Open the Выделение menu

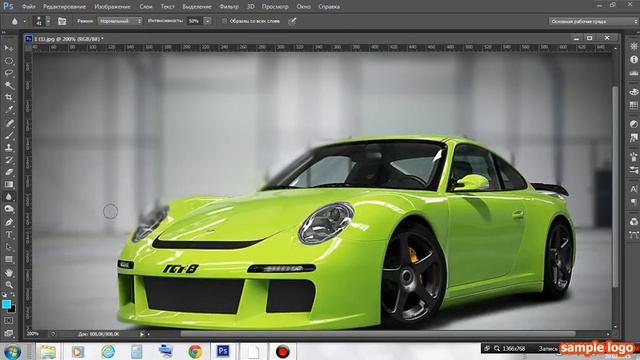[x=197, y=7]
